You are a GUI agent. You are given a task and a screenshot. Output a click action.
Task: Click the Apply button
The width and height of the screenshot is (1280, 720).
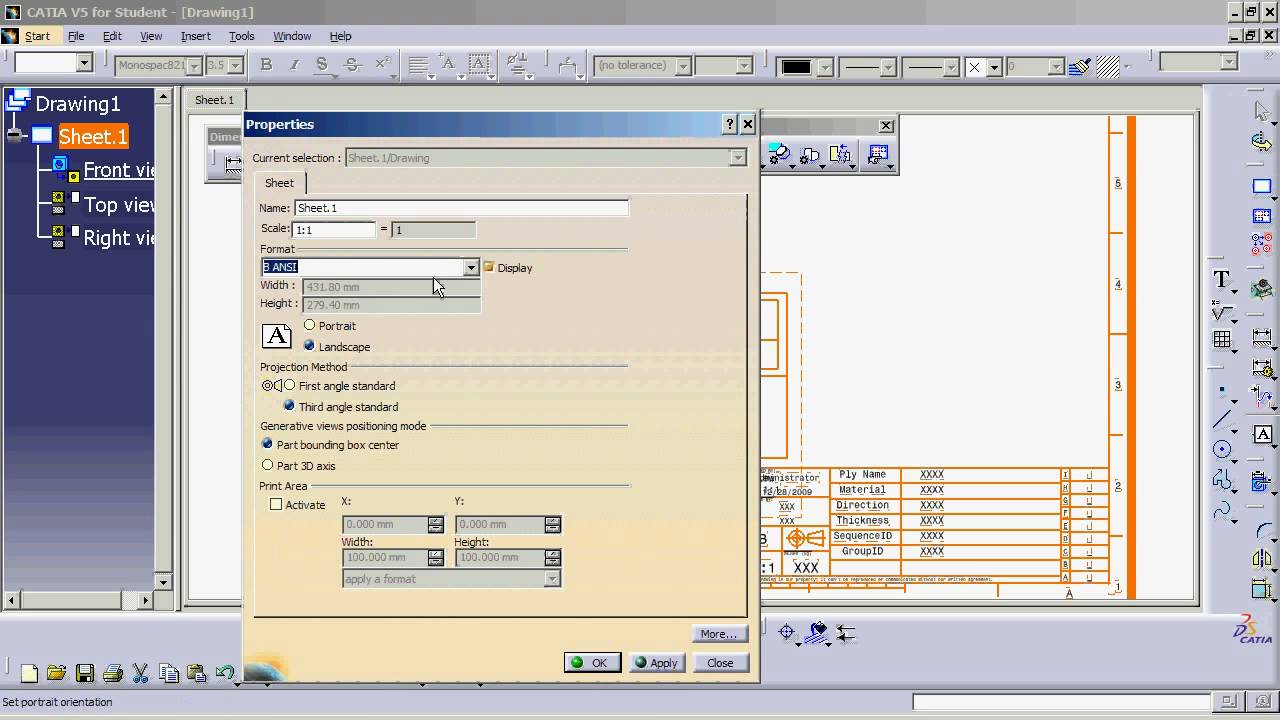[656, 663]
